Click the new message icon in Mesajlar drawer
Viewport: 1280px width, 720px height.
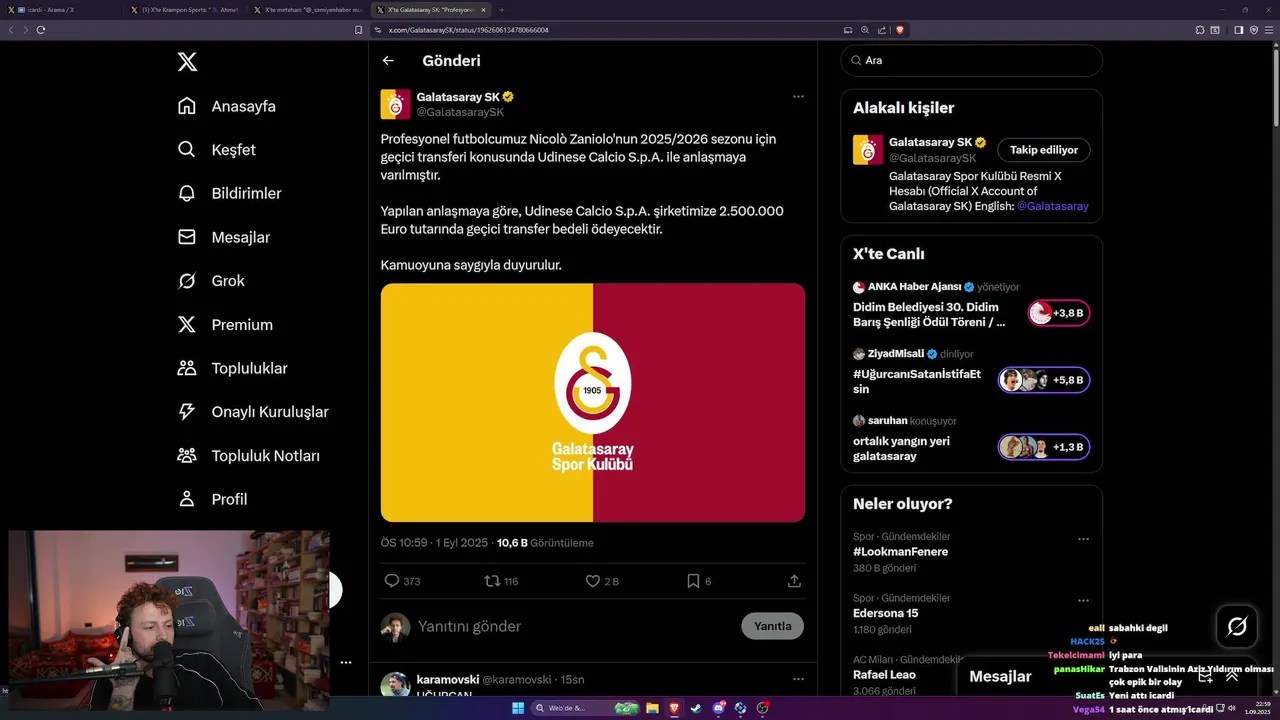point(1205,676)
